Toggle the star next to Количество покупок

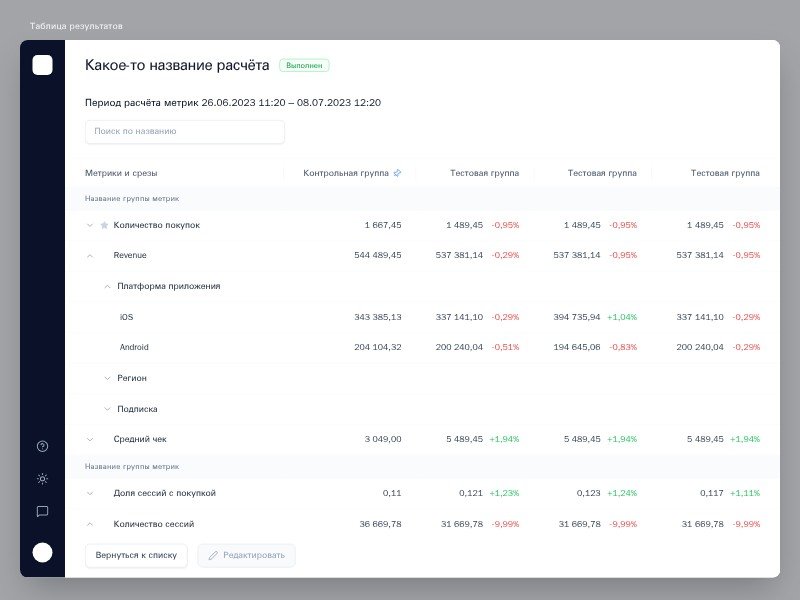pos(104,225)
